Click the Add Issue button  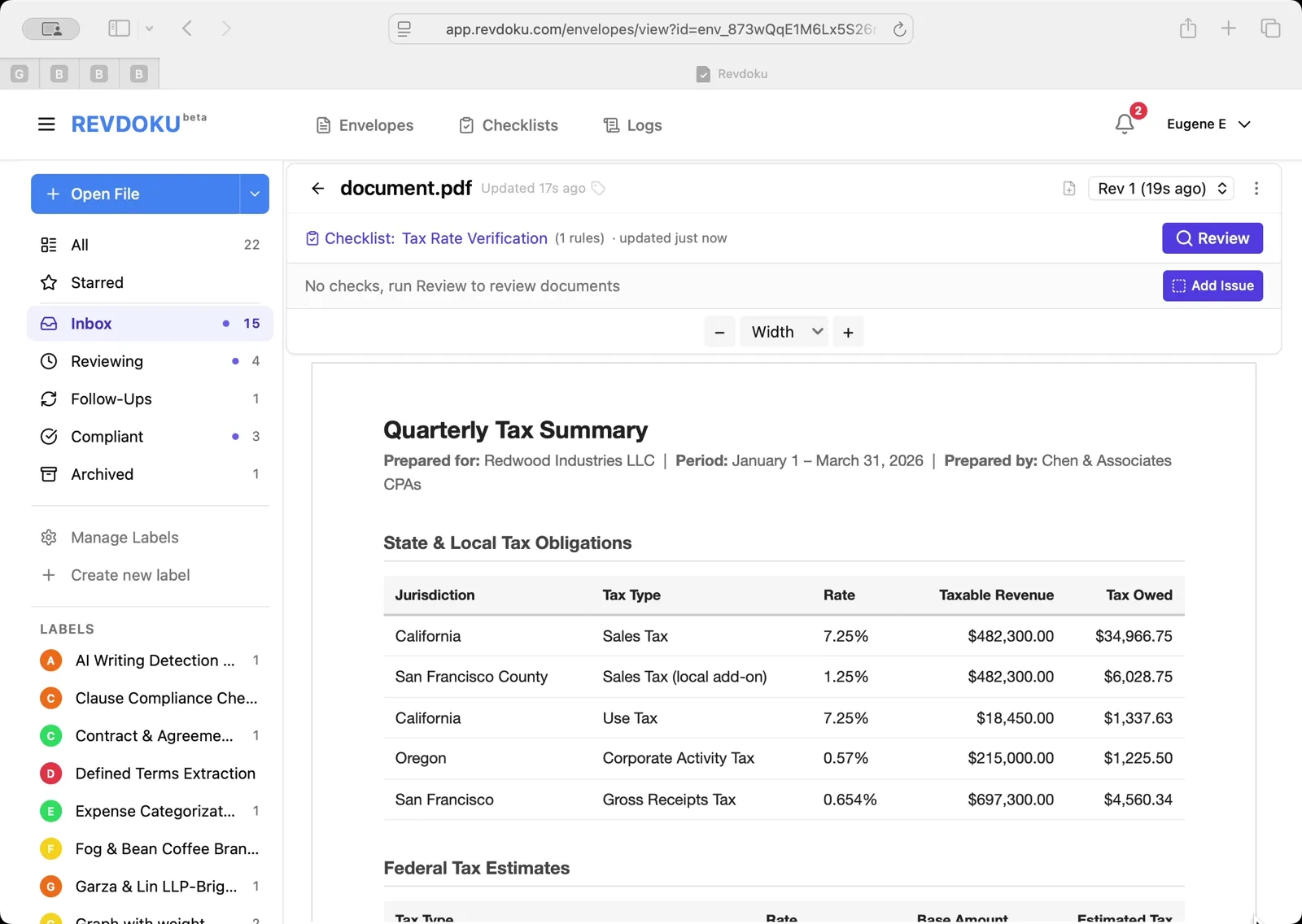point(1212,285)
